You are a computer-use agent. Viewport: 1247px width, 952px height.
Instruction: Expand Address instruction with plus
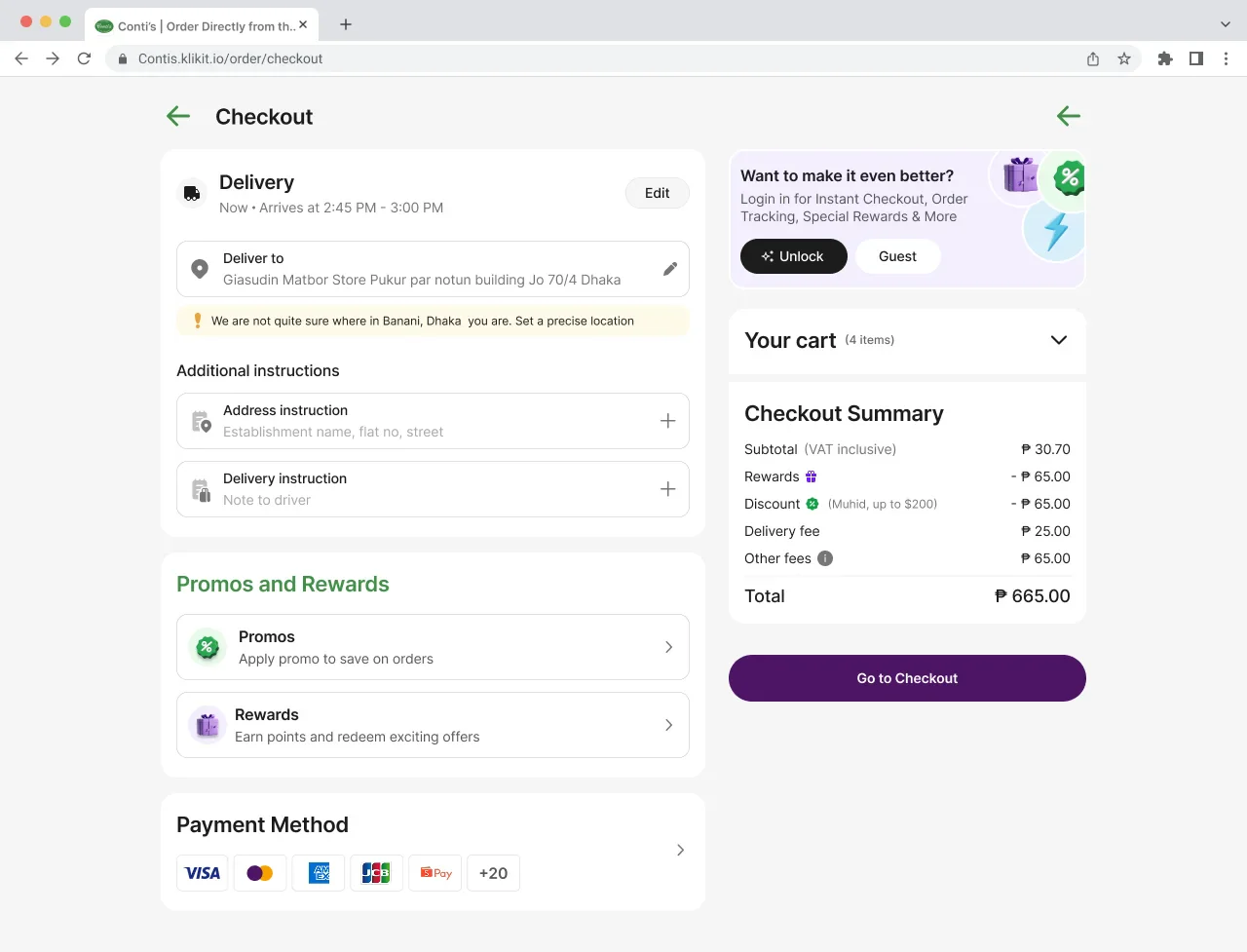pyautogui.click(x=668, y=421)
